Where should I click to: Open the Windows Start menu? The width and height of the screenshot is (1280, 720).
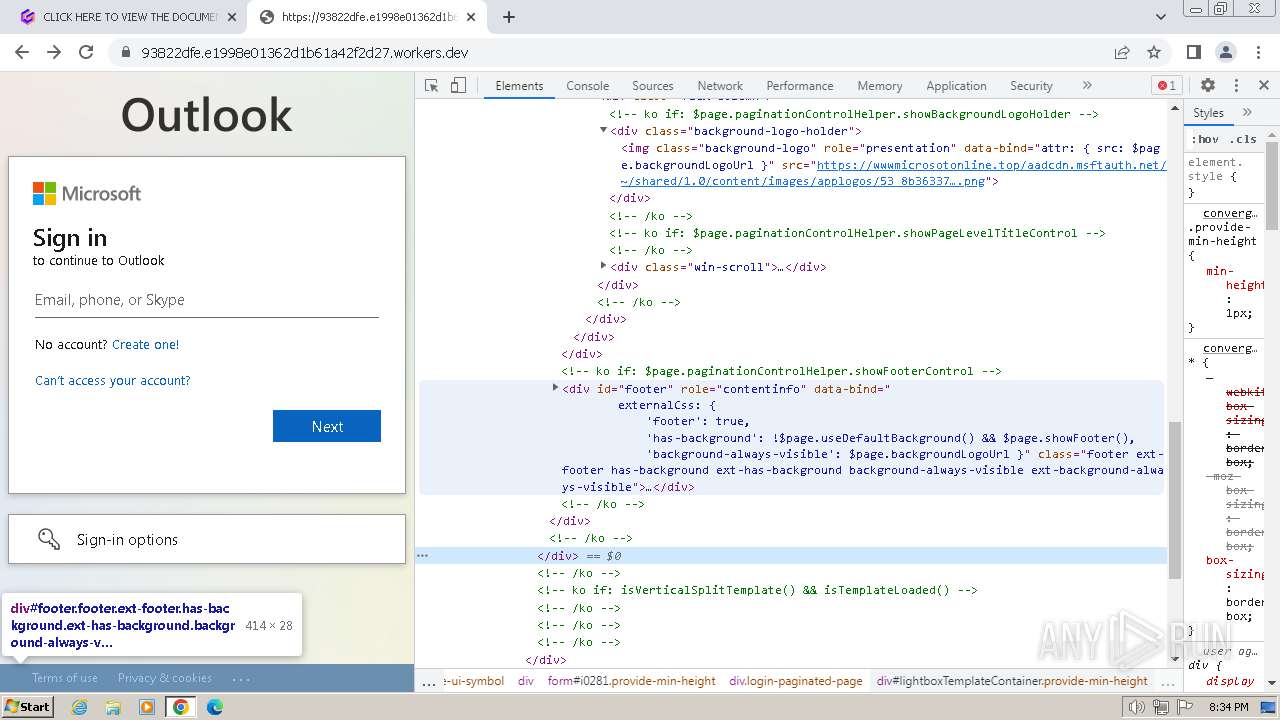27,707
